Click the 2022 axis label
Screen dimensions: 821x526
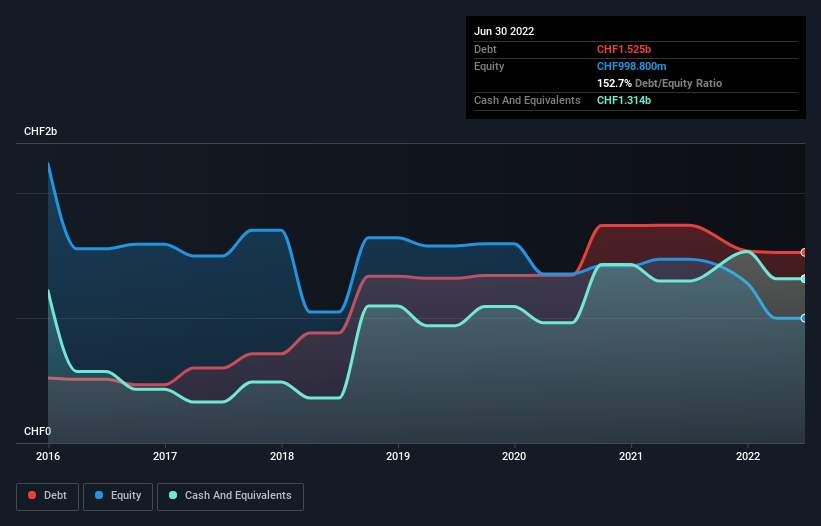tap(748, 456)
